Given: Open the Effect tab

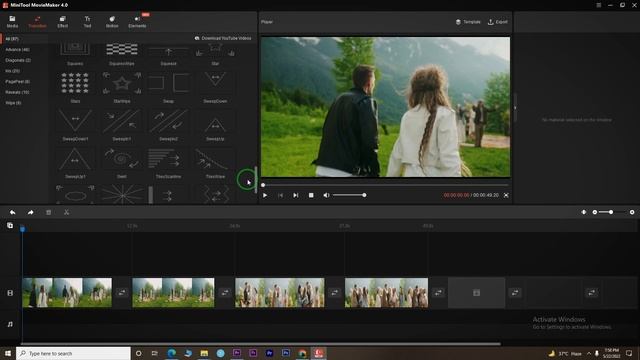Looking at the screenshot, I should click(62, 22).
